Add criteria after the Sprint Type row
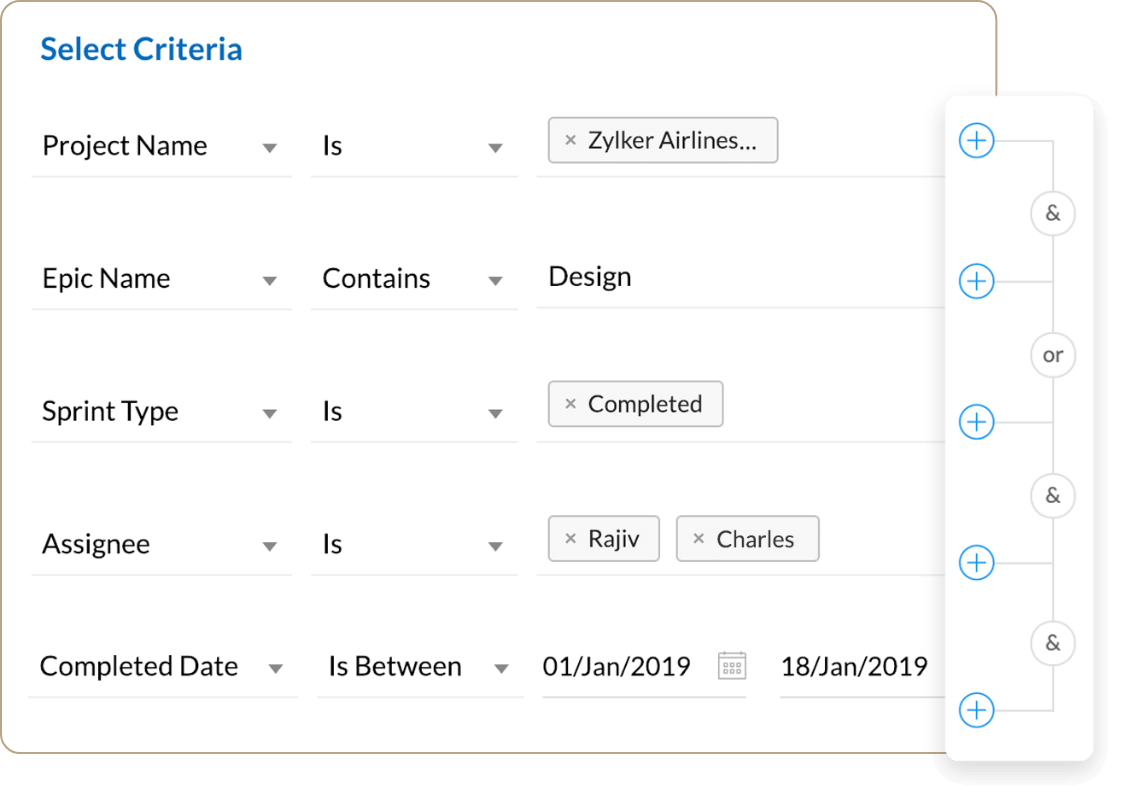Viewport: 1132px width, 809px height. (976, 422)
